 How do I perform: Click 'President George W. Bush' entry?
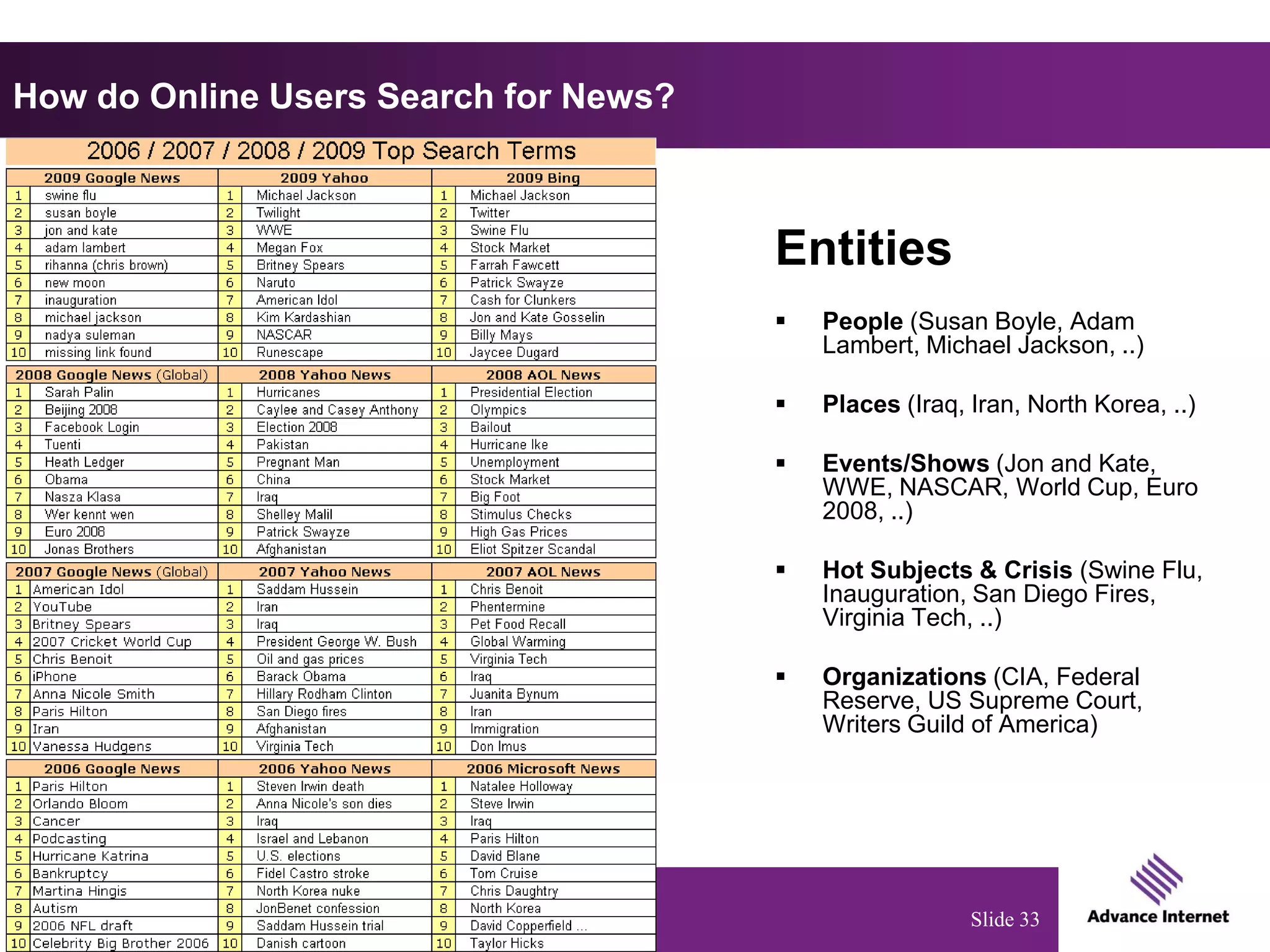(x=337, y=642)
